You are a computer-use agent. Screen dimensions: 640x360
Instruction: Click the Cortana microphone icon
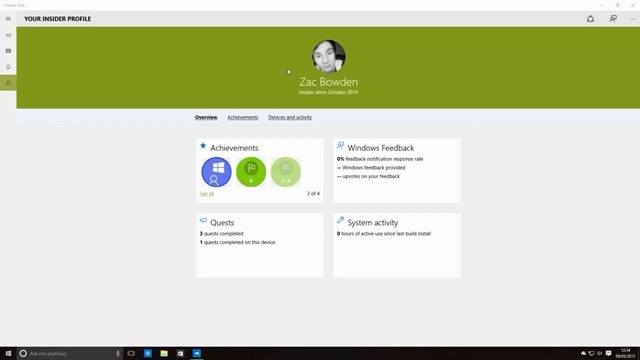(118, 353)
